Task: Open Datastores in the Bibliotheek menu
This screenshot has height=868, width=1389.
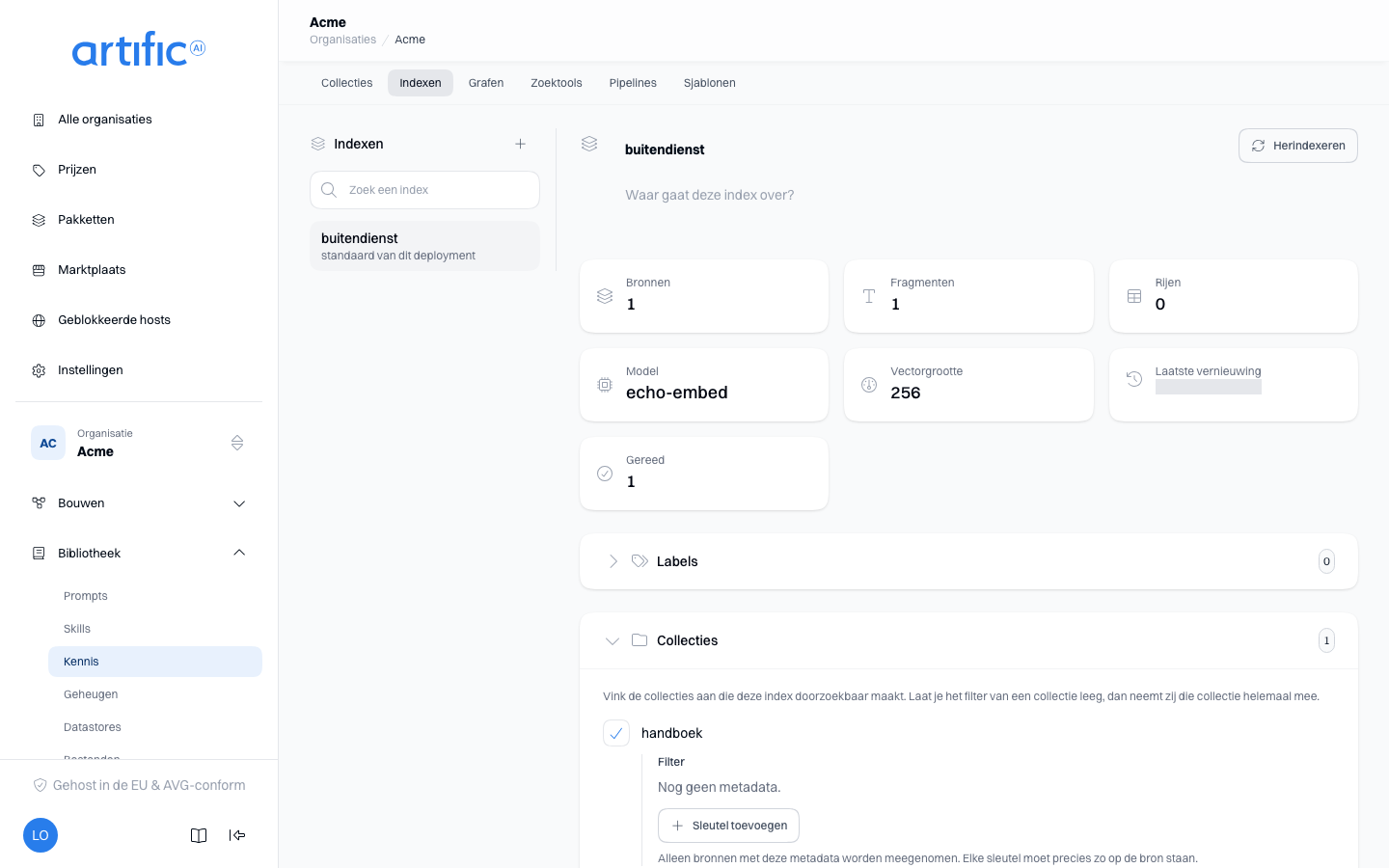Action: click(155, 727)
